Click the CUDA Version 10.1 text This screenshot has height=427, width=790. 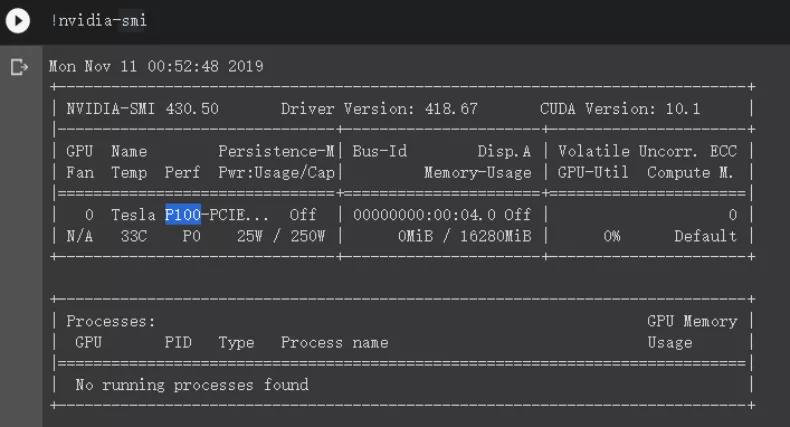click(x=620, y=109)
